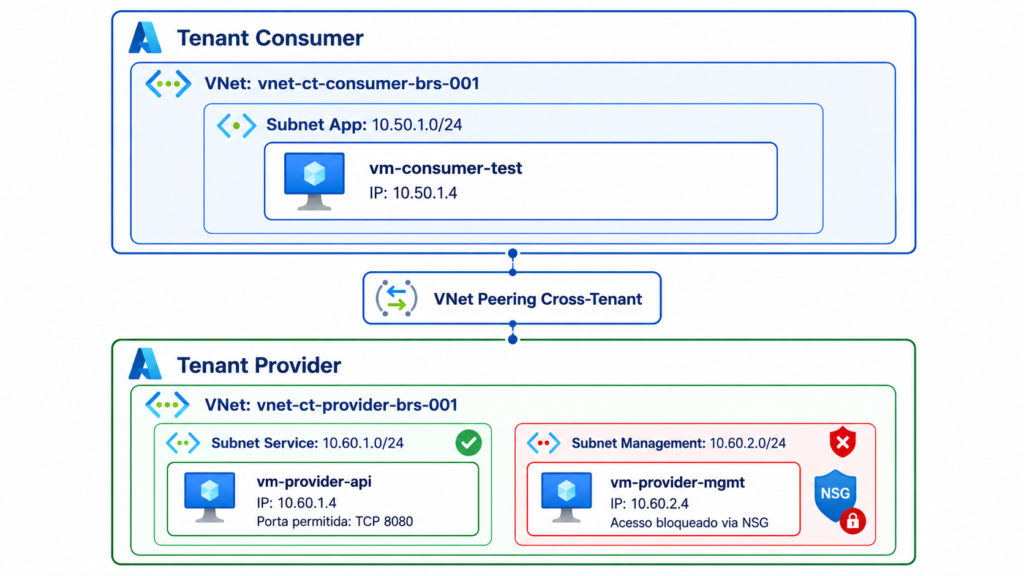1024x576 pixels.
Task: Click the VNet Peering Cross-Tenant arrows icon
Action: tap(396, 298)
